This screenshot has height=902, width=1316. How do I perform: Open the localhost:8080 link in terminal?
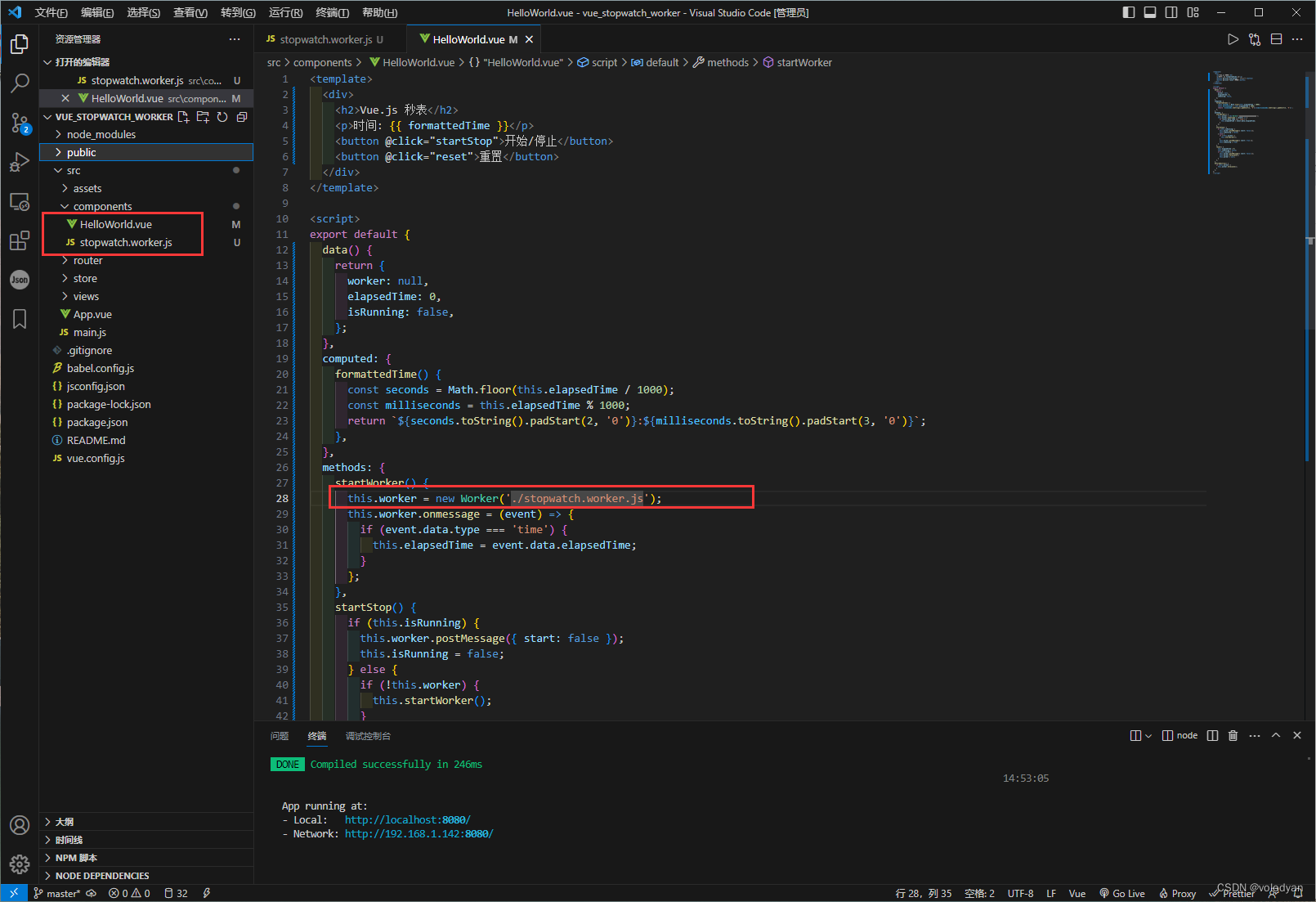click(407, 819)
